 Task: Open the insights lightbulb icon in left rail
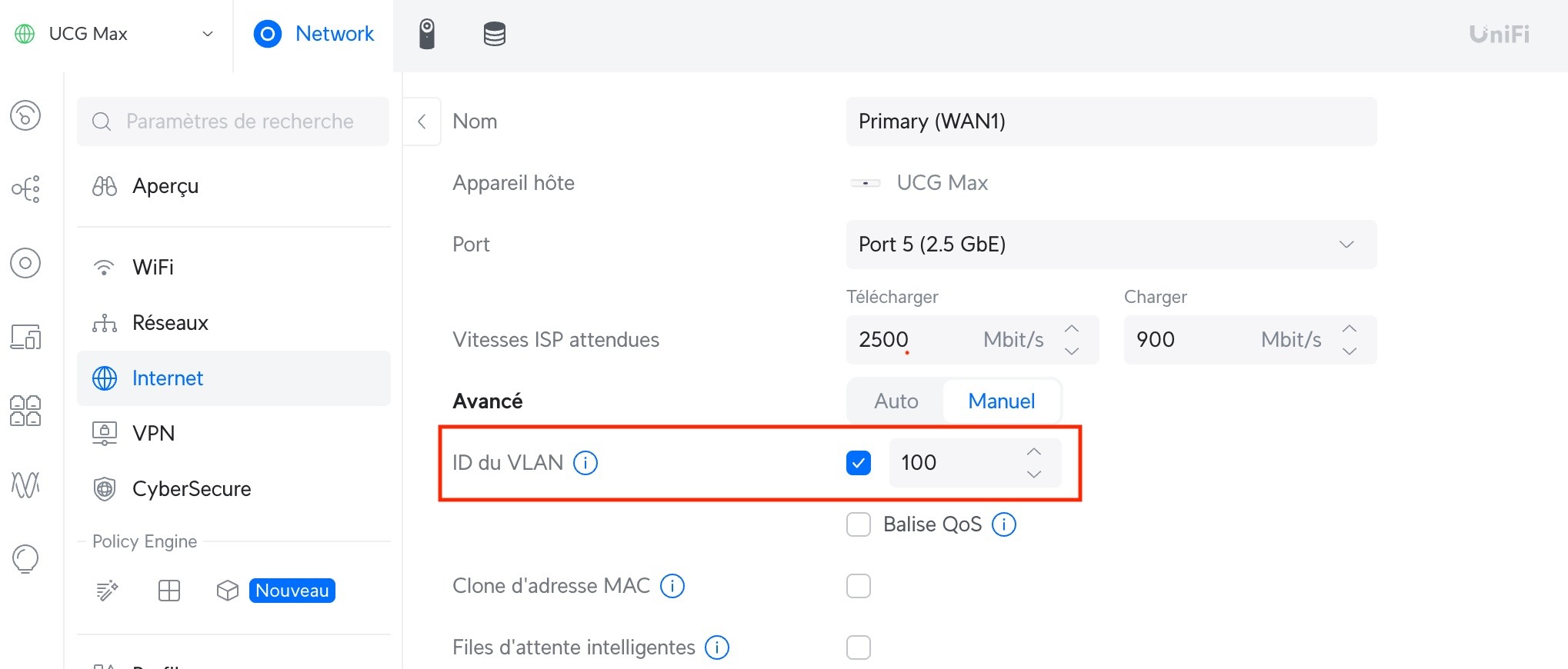(25, 558)
